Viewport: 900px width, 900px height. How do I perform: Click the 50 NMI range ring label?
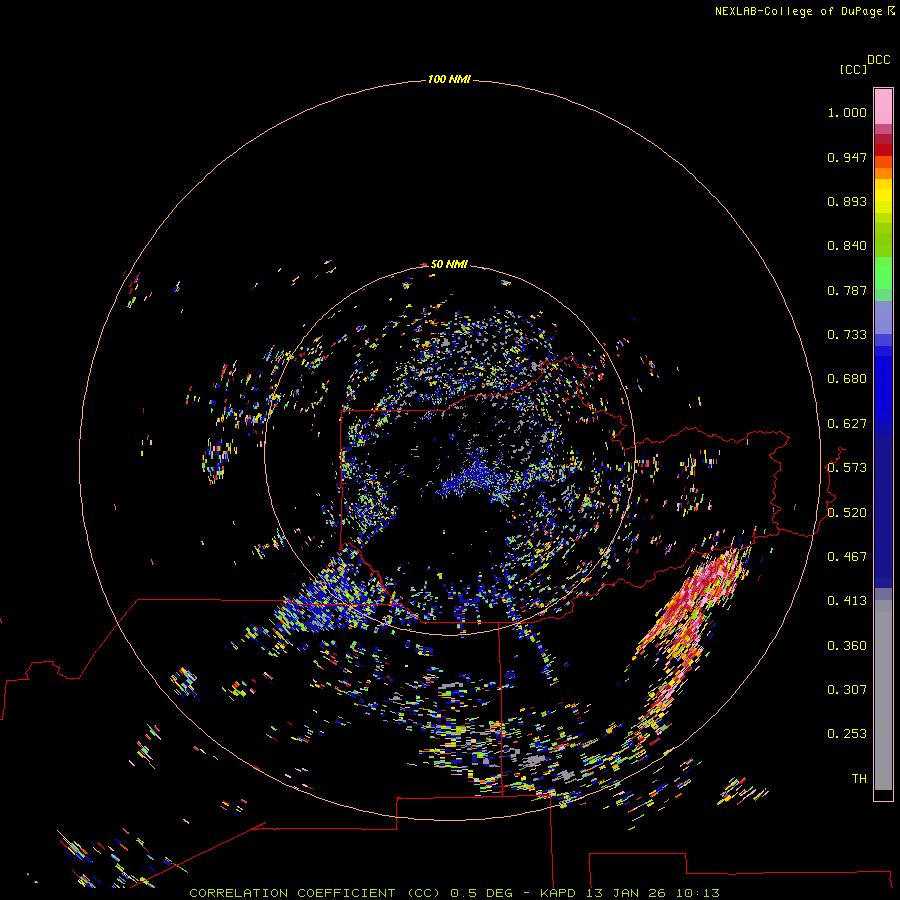[449, 264]
